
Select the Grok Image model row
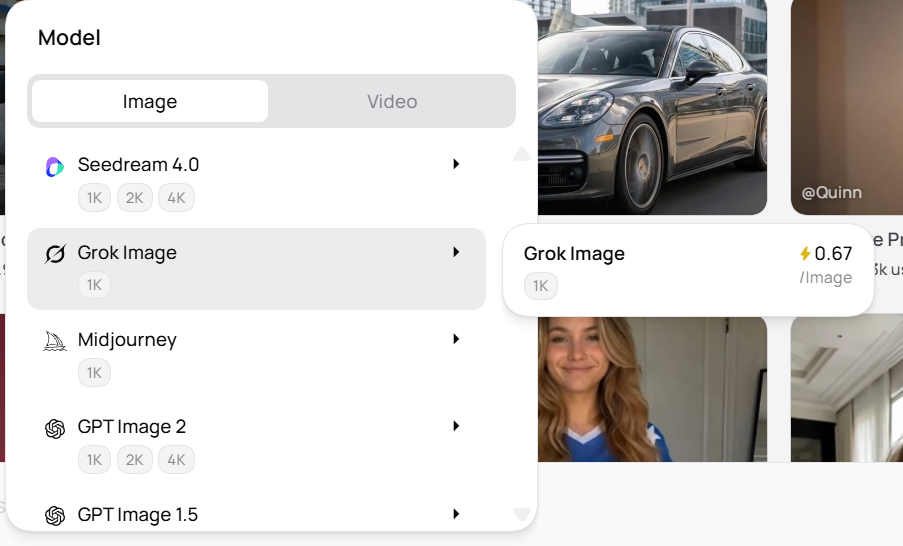point(256,269)
